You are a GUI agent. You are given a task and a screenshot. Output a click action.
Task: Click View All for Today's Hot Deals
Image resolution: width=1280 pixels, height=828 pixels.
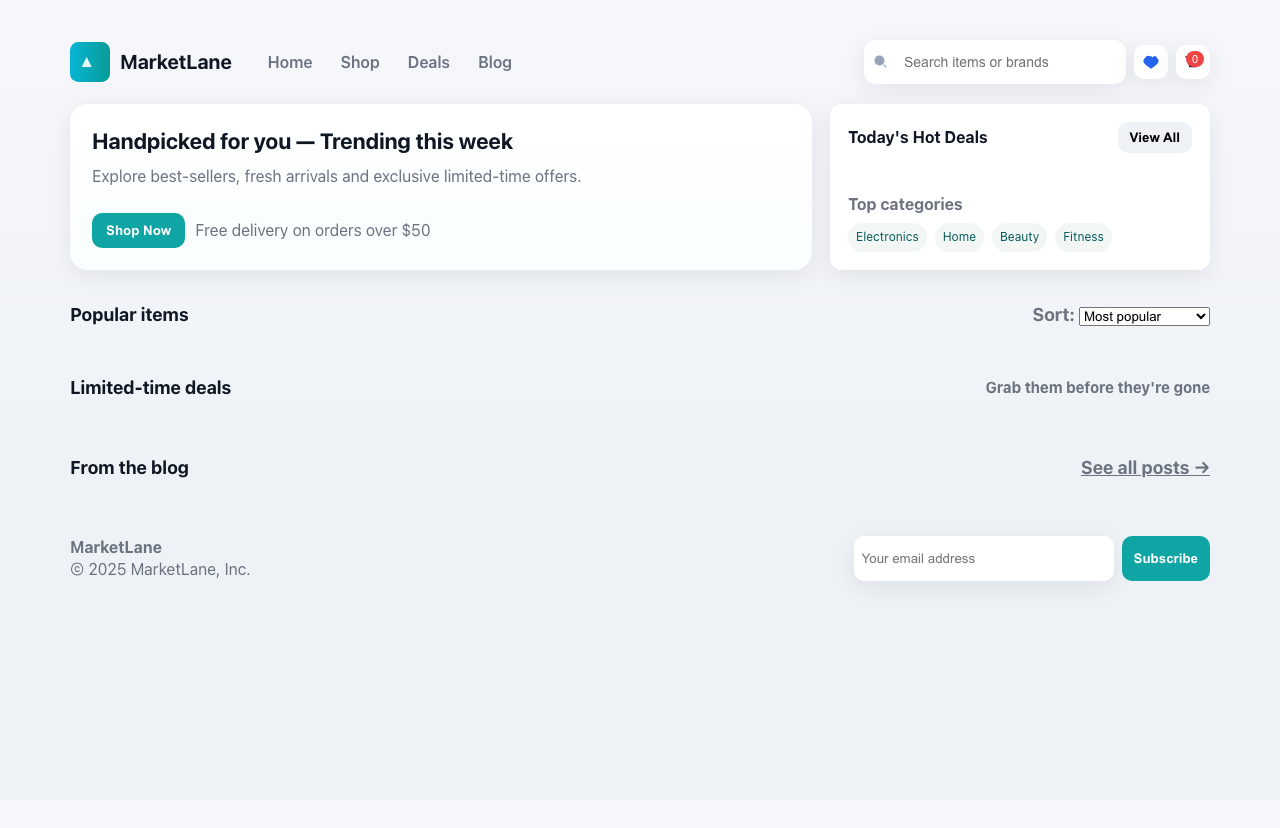click(1154, 137)
